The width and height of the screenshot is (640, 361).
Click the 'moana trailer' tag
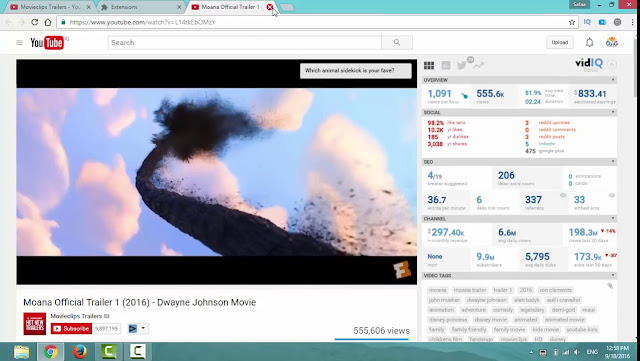coord(470,290)
